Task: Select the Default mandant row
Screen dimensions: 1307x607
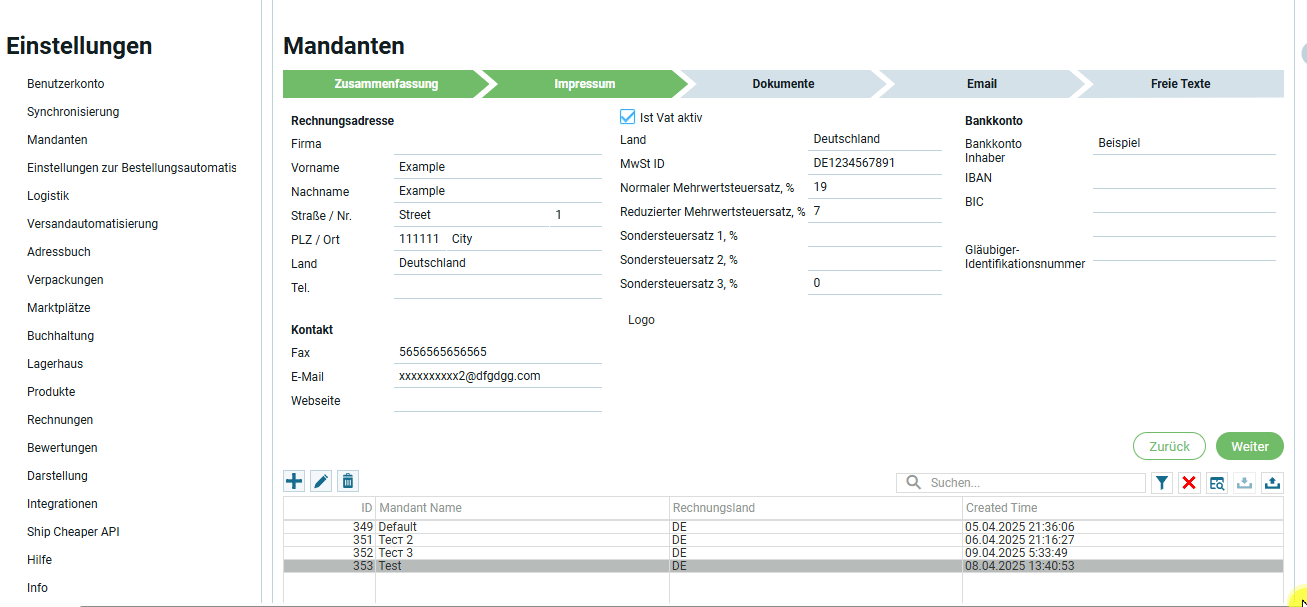Action: click(520, 526)
